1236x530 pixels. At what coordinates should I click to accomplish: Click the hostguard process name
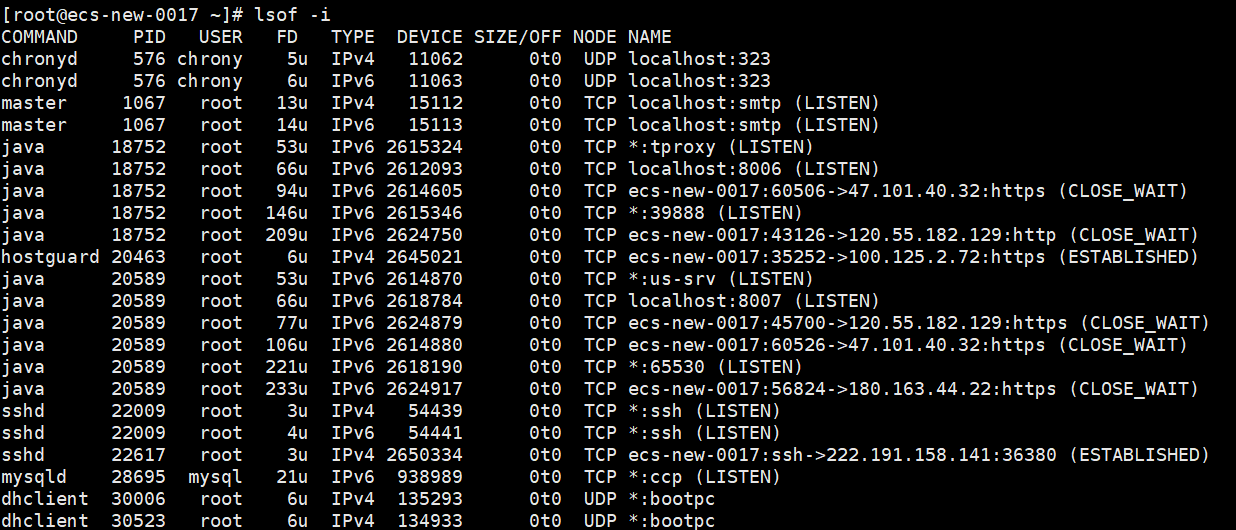50,257
